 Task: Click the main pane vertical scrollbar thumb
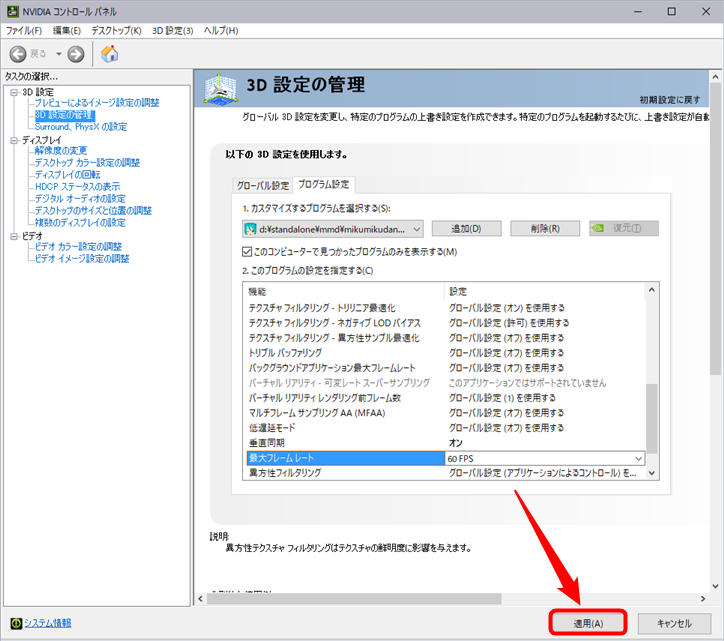pyautogui.click(x=715, y=229)
